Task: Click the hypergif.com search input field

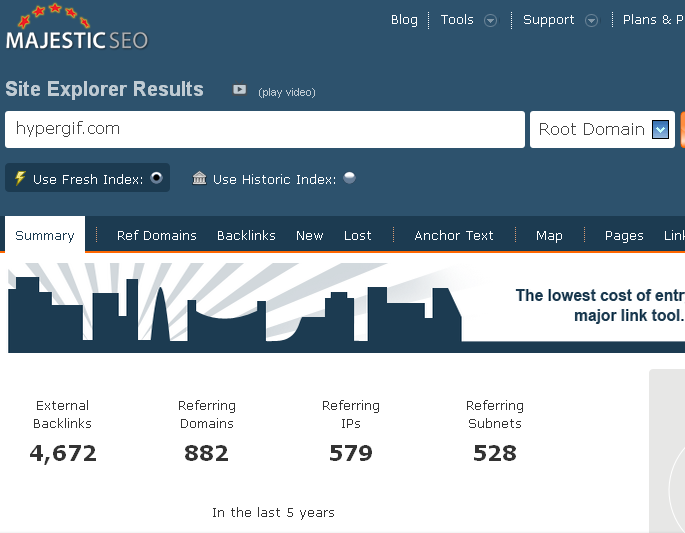Action: click(x=265, y=129)
